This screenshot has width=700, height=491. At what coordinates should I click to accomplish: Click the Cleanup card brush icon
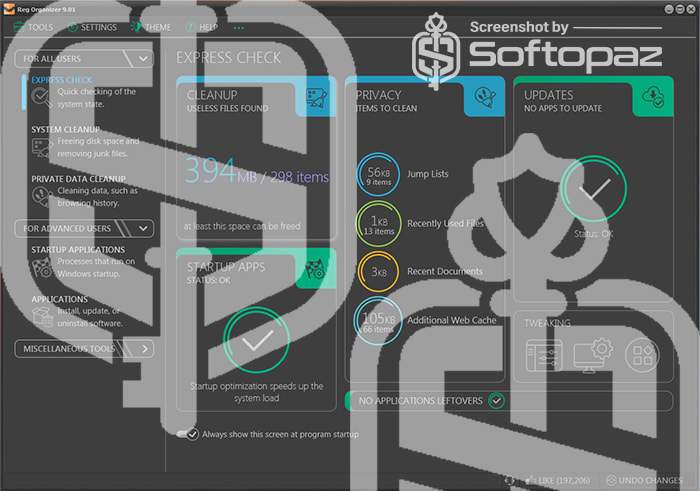(316, 98)
